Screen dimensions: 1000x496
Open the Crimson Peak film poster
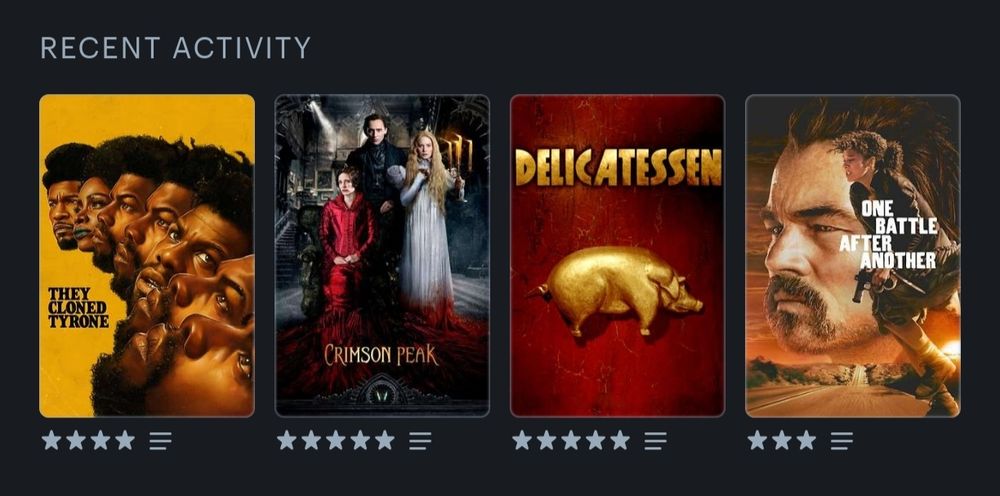(382, 256)
